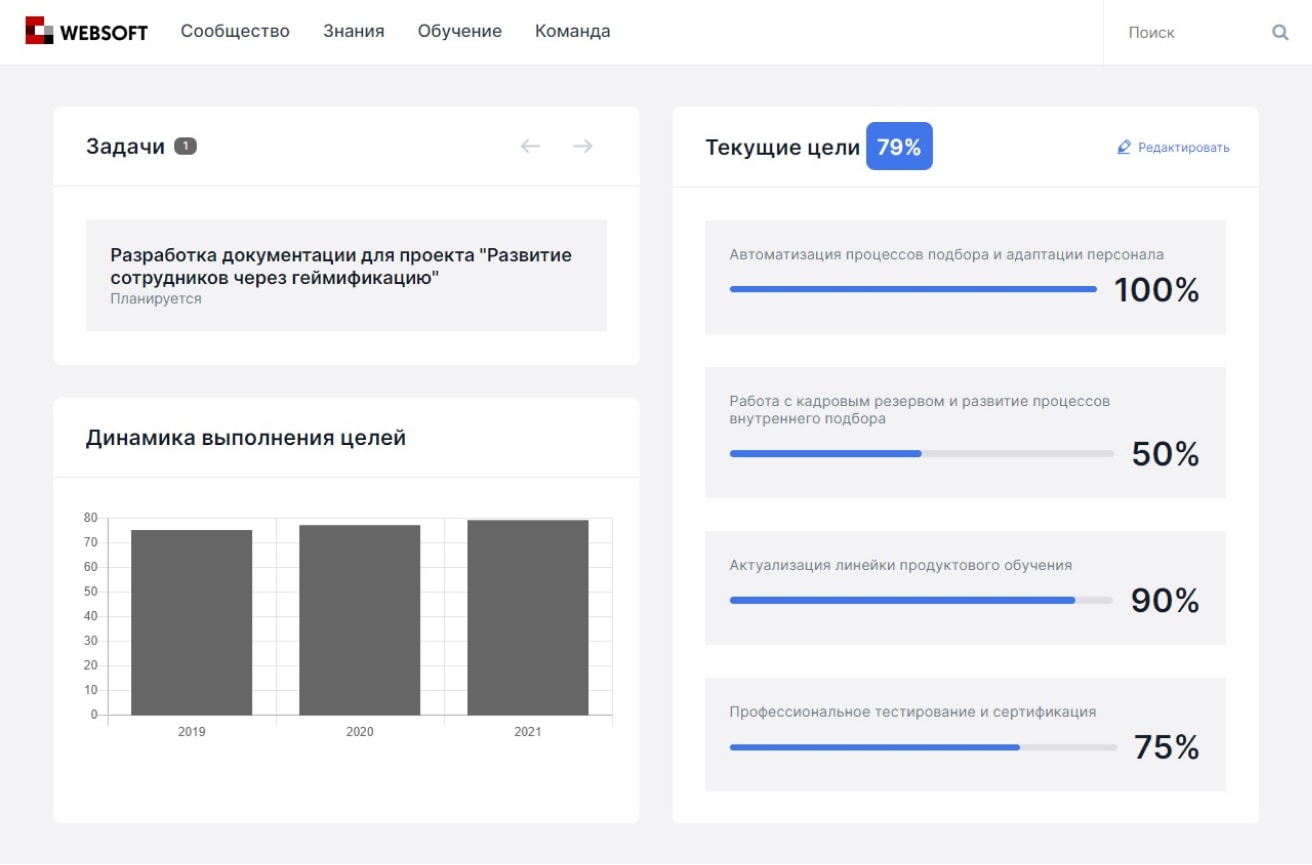Click the 2021 axis label
The image size is (1312, 865).
(x=528, y=732)
